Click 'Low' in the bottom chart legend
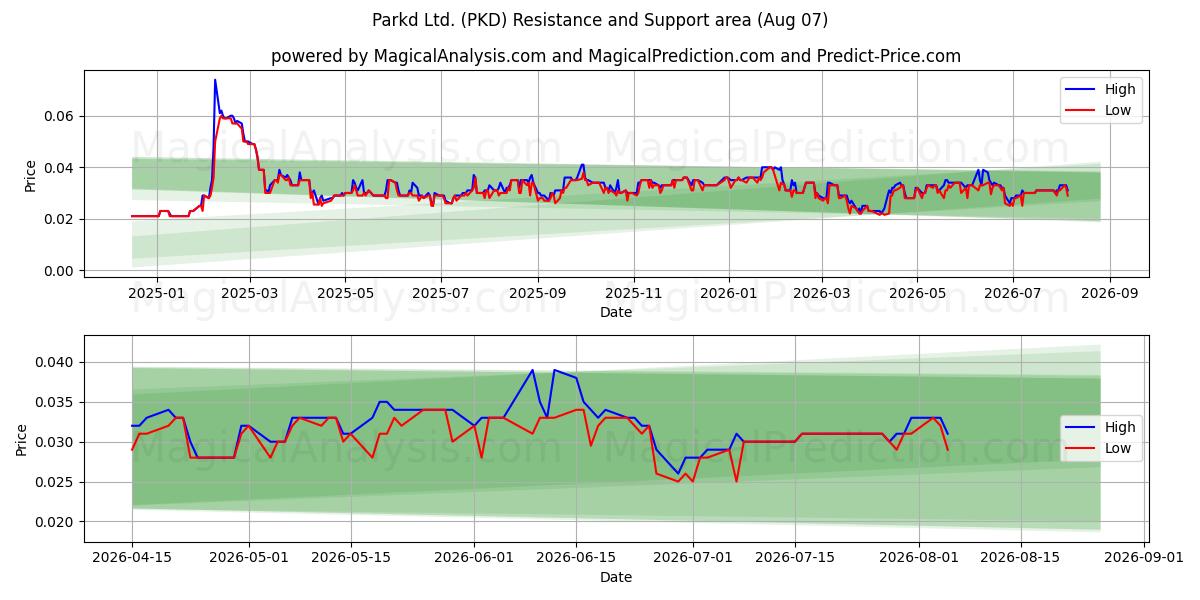Image resolution: width=1200 pixels, height=600 pixels. point(1118,448)
